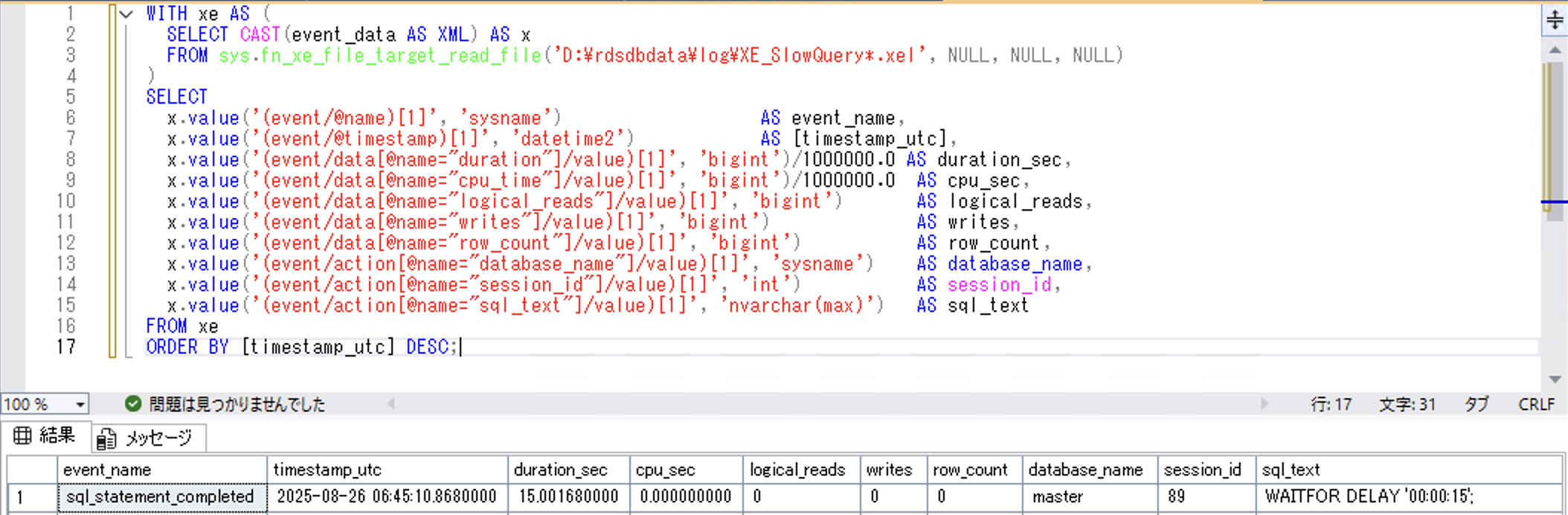
Task: Select the sql_statement_completed cell
Action: [x=162, y=497]
